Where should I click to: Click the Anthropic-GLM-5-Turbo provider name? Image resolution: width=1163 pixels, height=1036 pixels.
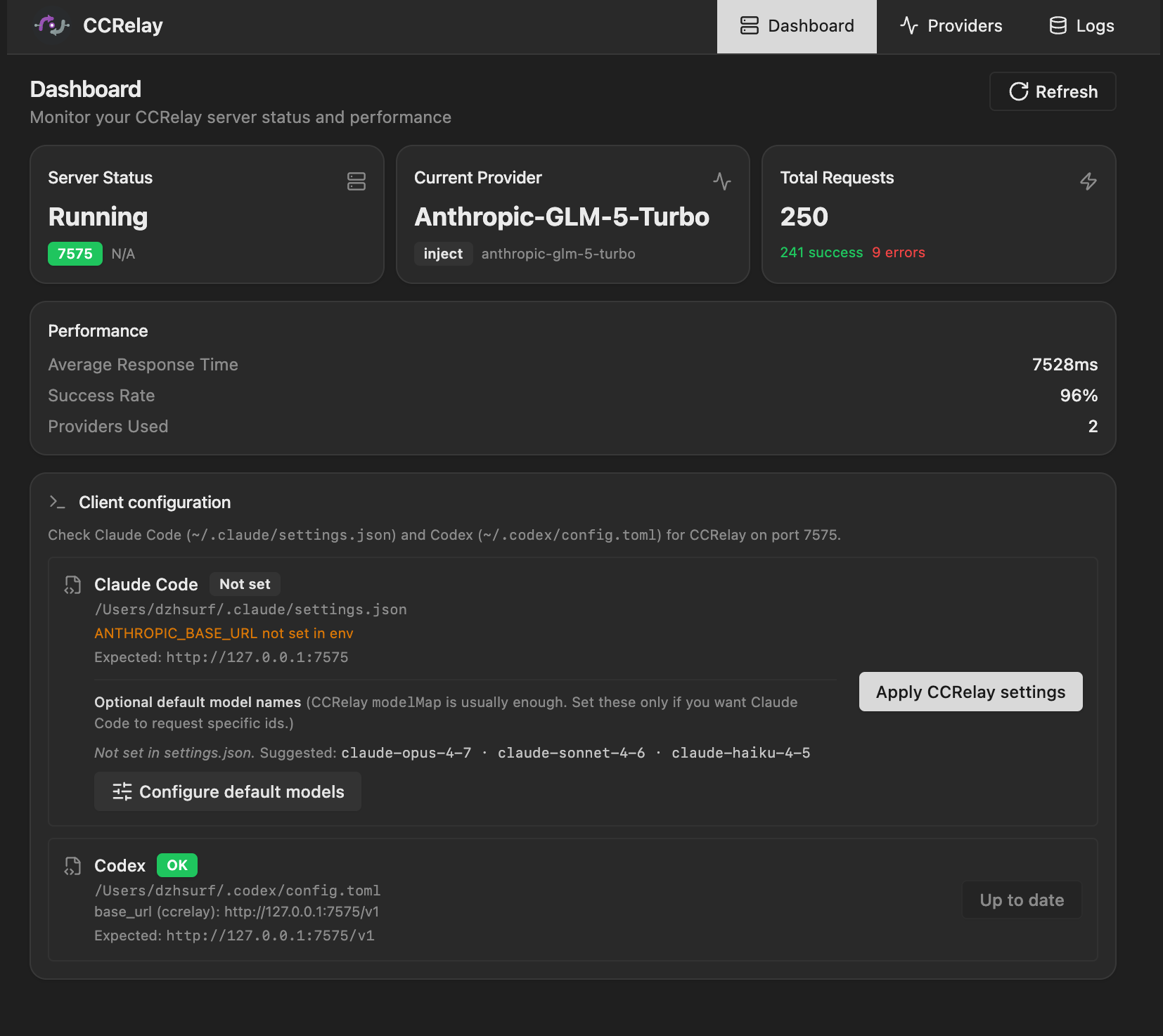562,216
